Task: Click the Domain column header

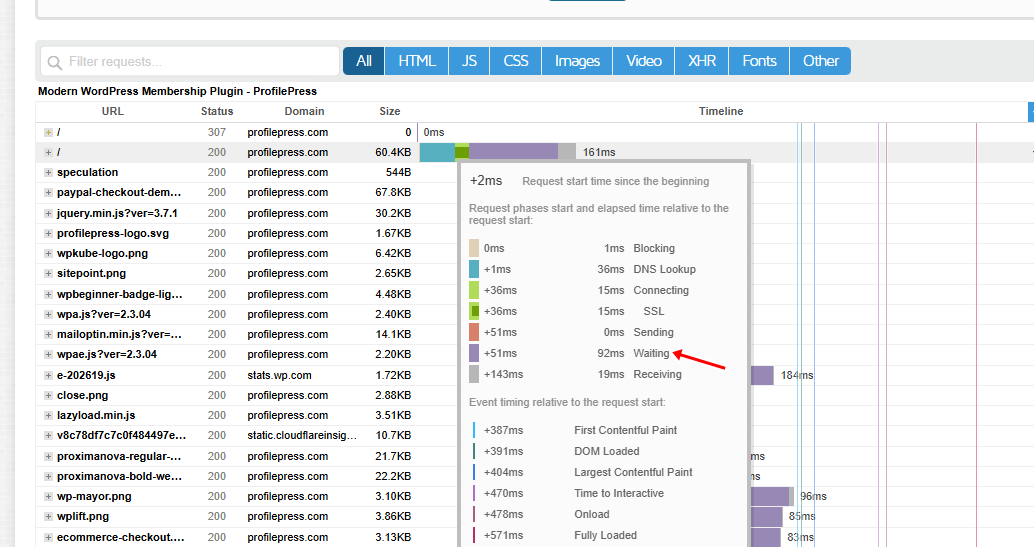Action: (304, 112)
